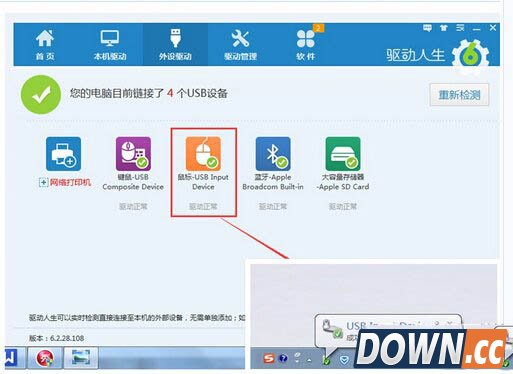Open the picture viewer taskbar icon
This screenshot has height=374, width=513.
pos(81,358)
